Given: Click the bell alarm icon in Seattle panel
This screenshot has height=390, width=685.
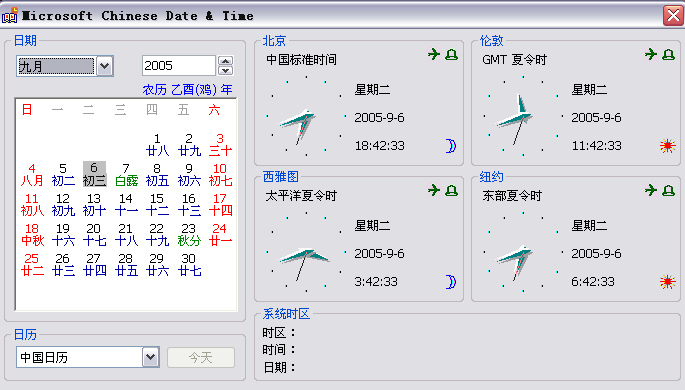Looking at the screenshot, I should (451, 191).
